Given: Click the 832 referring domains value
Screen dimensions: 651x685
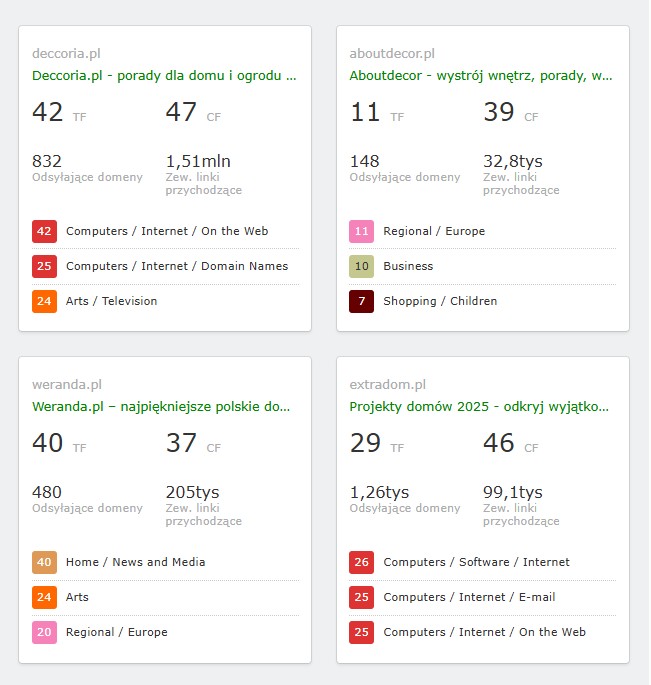Looking at the screenshot, I should point(47,161).
